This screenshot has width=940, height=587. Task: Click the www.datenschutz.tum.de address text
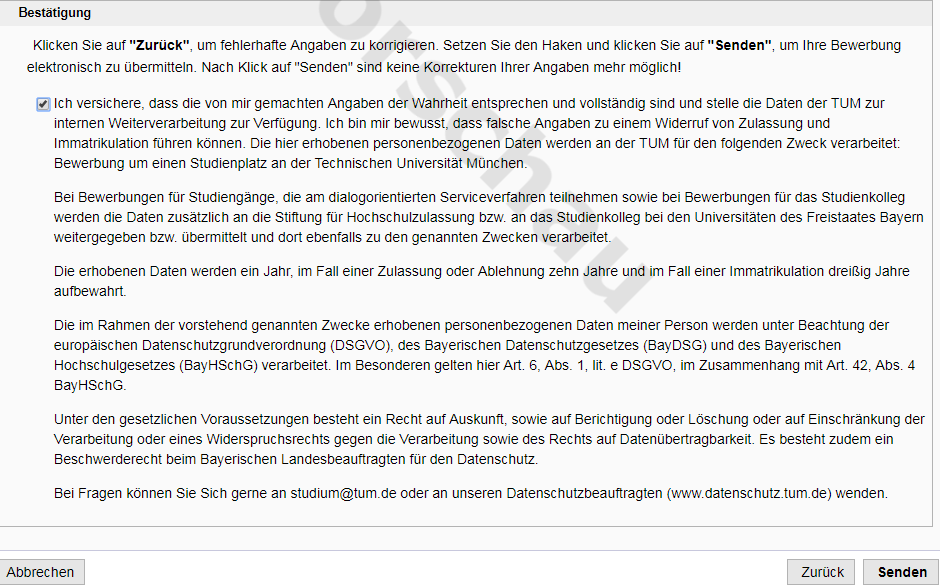coord(749,493)
